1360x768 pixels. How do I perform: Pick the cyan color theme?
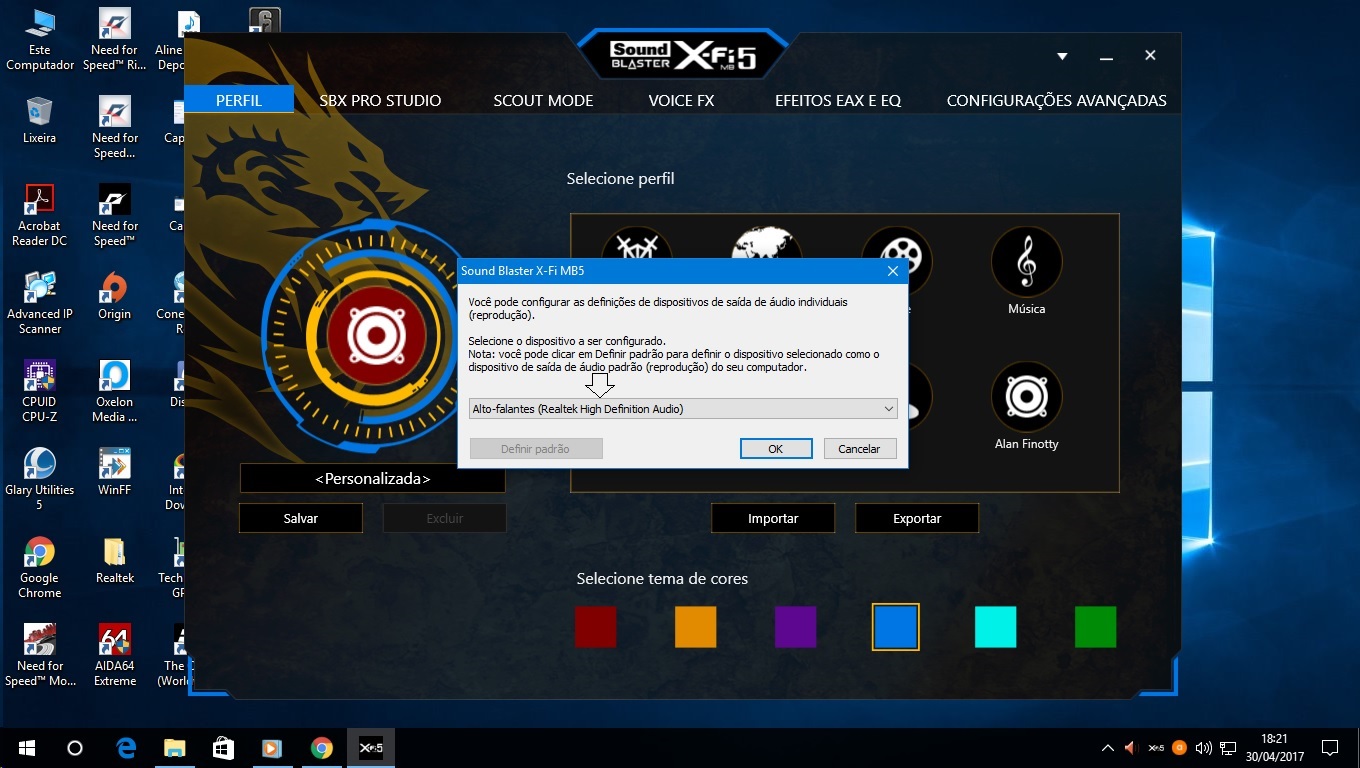coord(996,627)
